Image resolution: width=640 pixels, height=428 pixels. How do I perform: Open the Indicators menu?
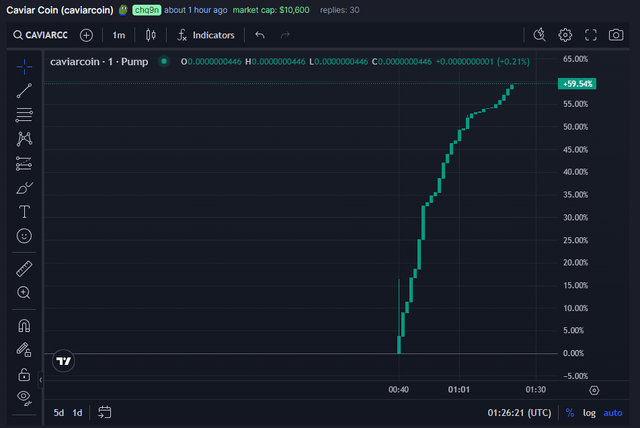[x=205, y=35]
